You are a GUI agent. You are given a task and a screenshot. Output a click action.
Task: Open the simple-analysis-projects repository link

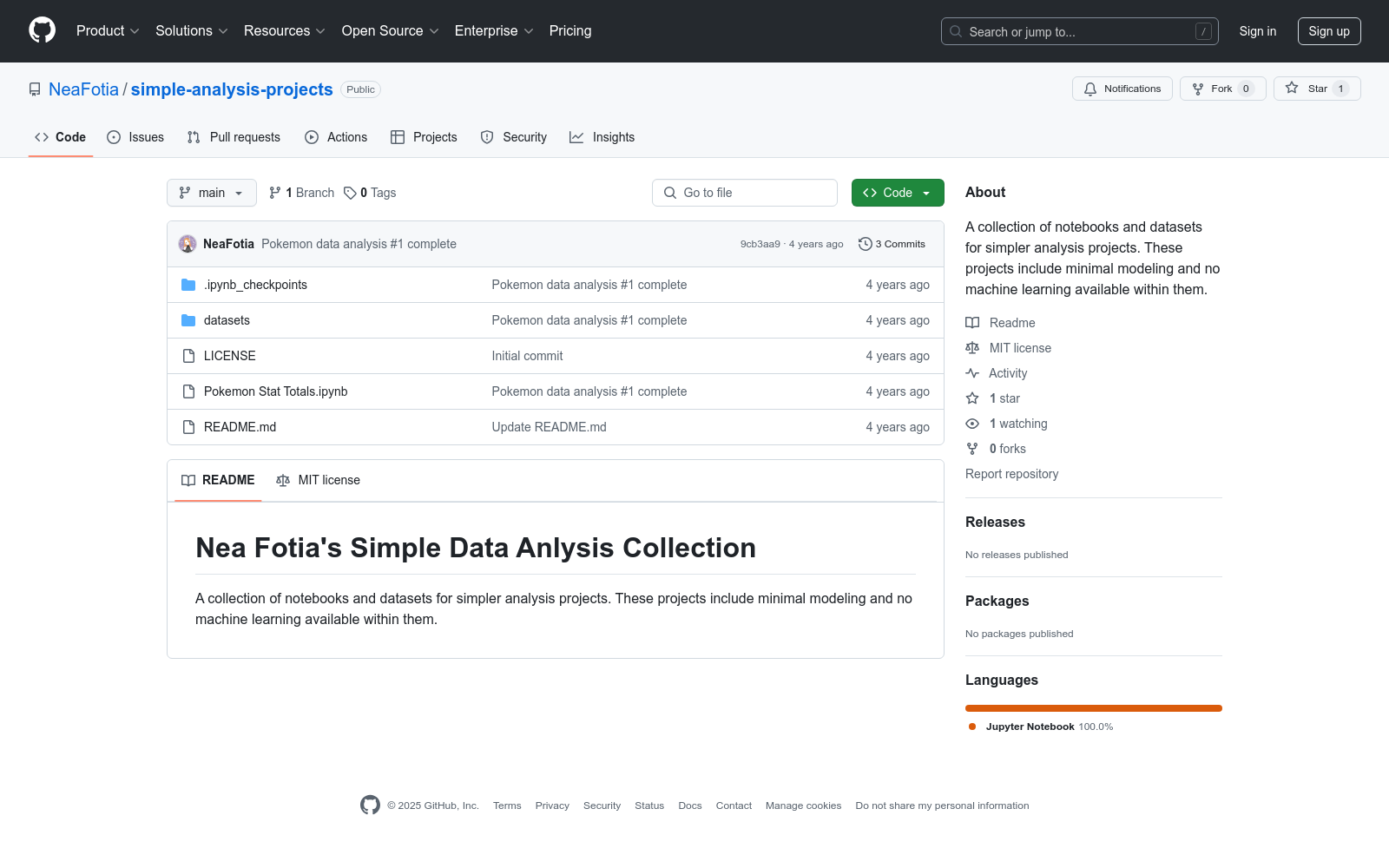pyautogui.click(x=232, y=89)
